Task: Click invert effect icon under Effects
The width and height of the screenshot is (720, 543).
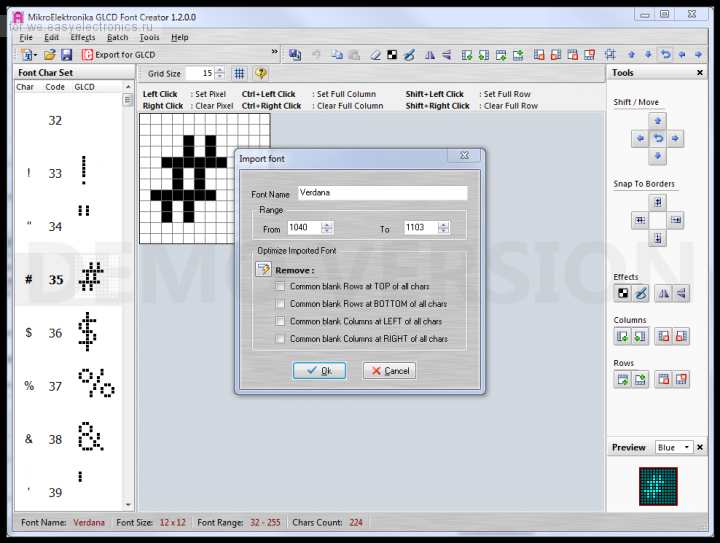Action: click(x=622, y=293)
